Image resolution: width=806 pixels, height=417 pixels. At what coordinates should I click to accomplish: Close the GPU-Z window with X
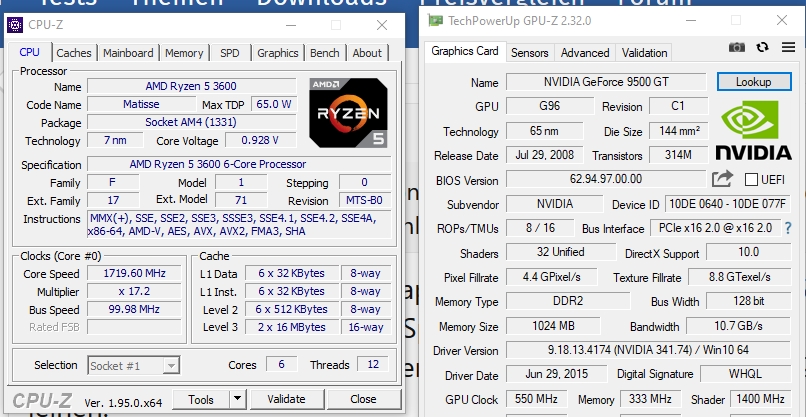click(x=782, y=20)
